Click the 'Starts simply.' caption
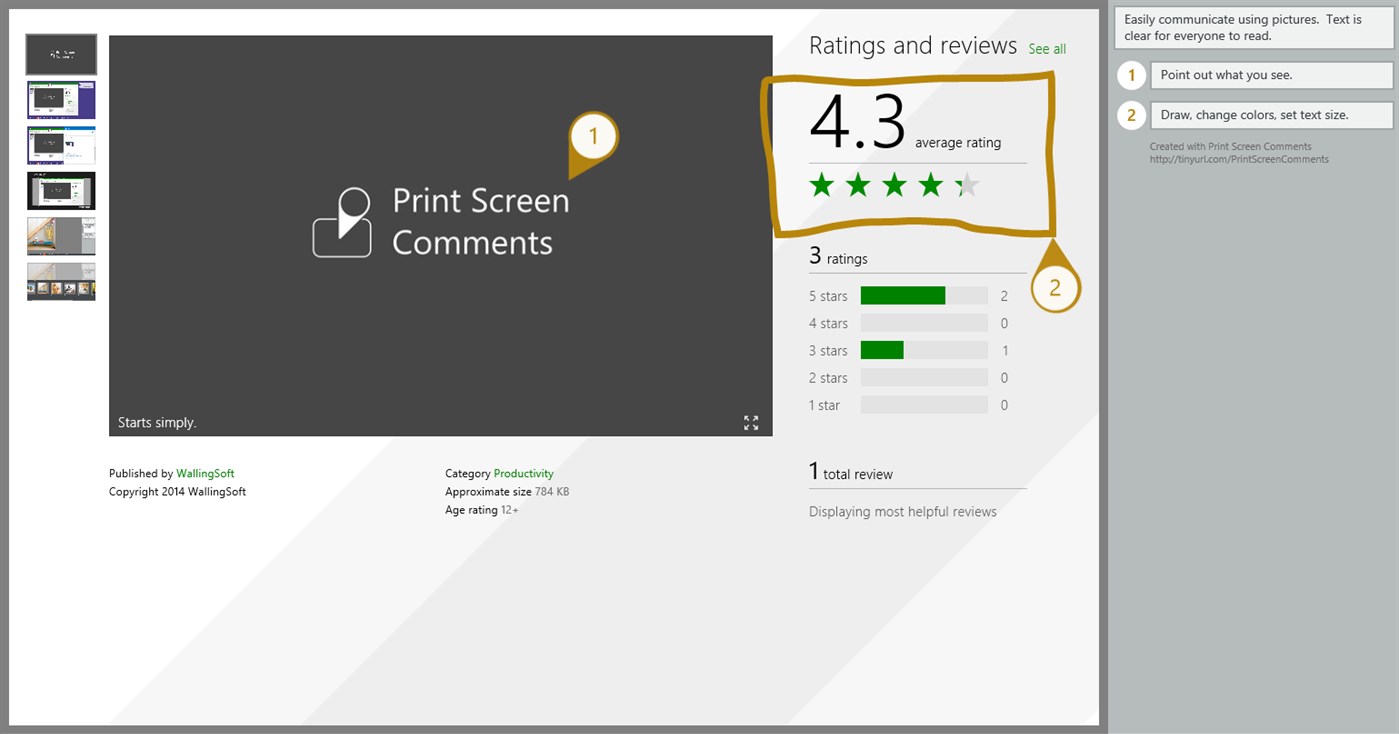This screenshot has height=734, width=1399. coord(157,423)
